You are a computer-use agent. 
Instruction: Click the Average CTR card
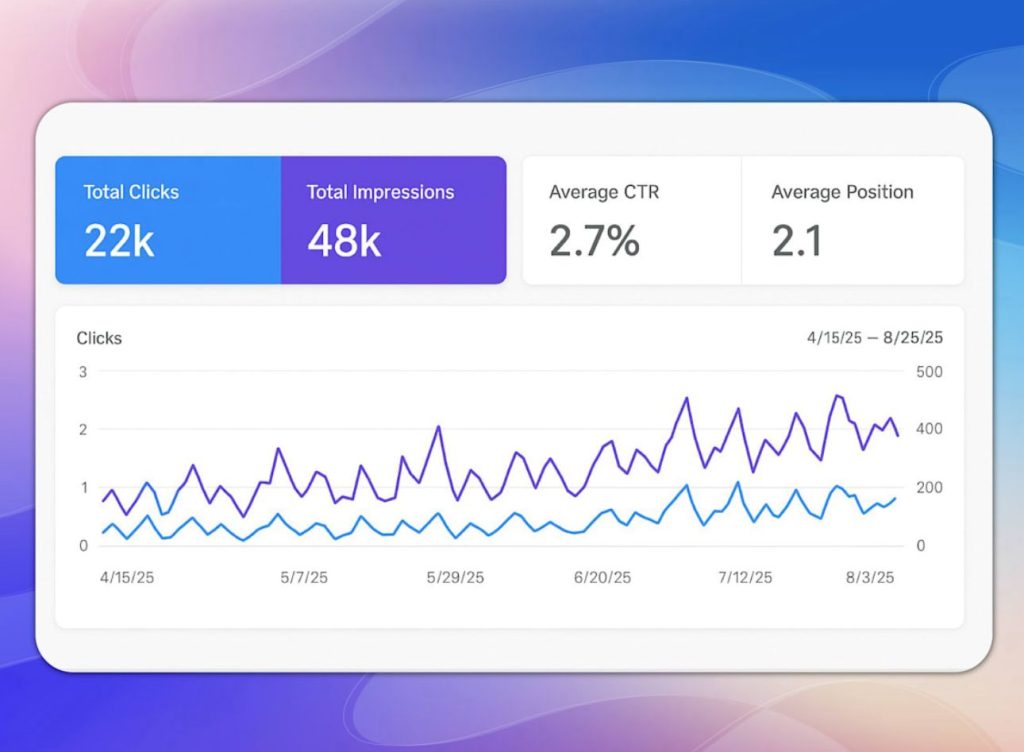coord(628,219)
